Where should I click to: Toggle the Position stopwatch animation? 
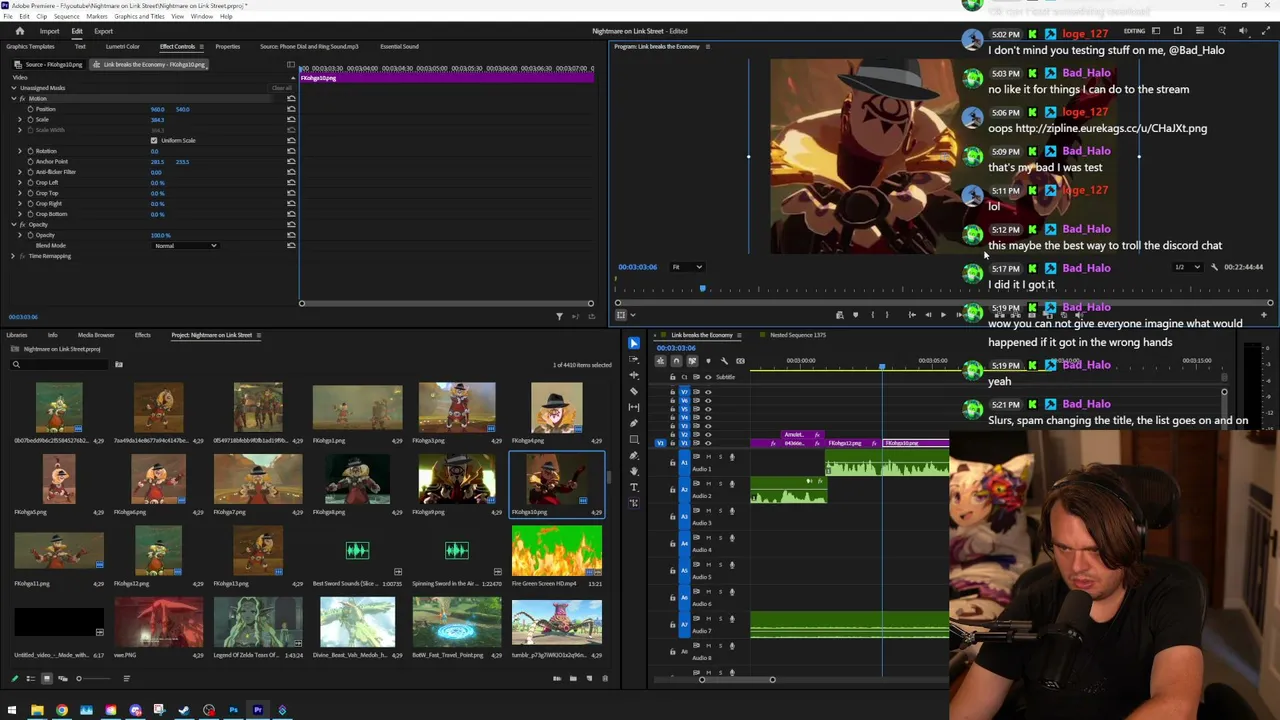pyautogui.click(x=30, y=109)
